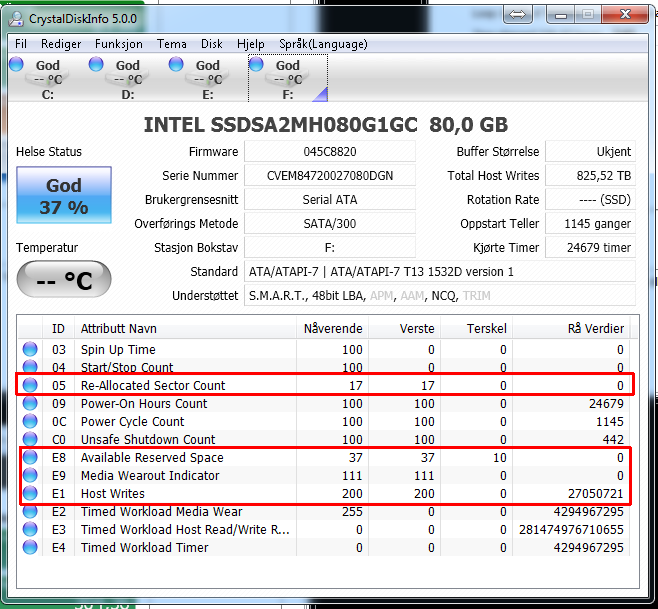
Task: Click the status orb of Start/Stop Count row
Action: pyautogui.click(x=30, y=366)
